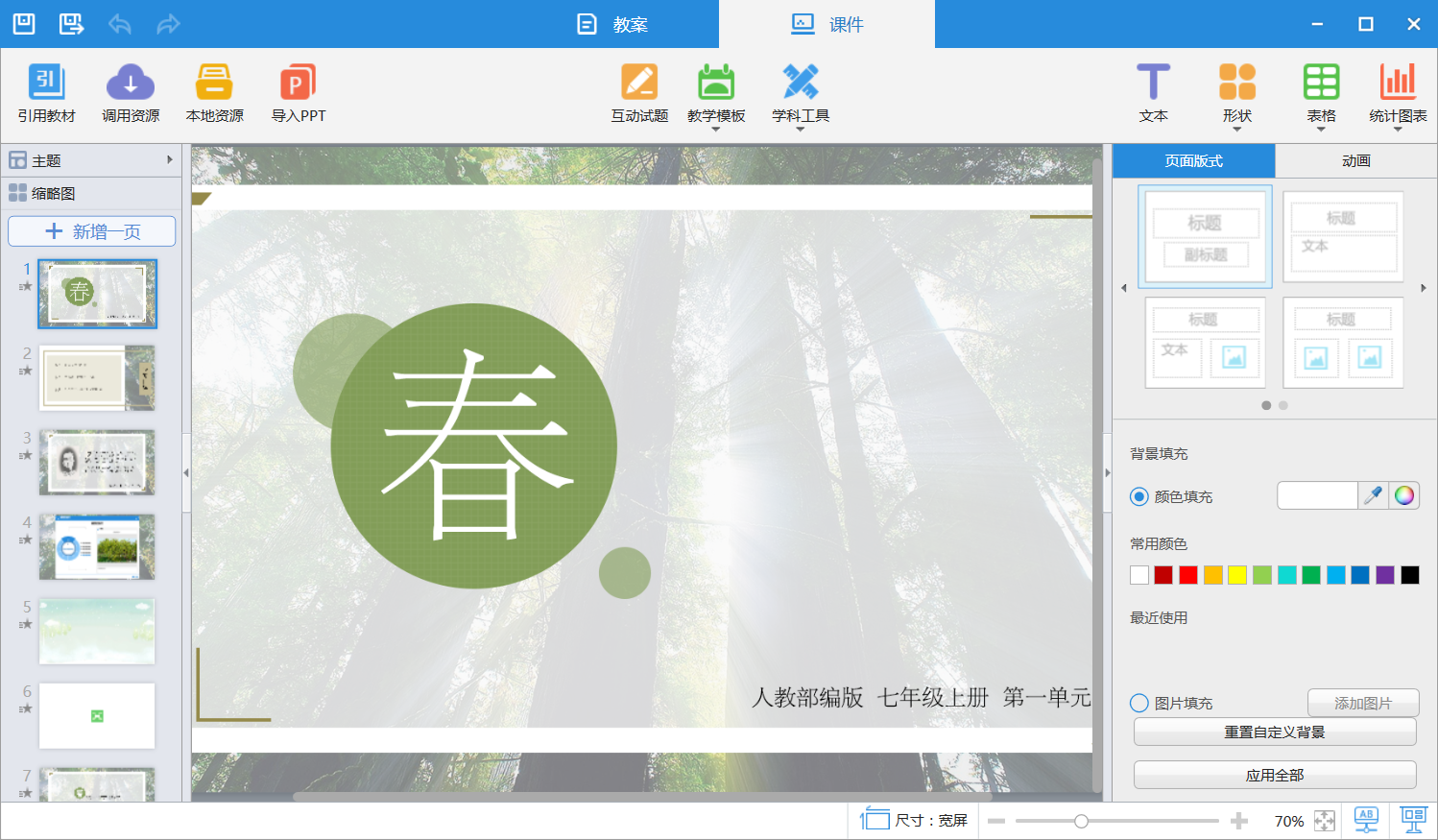Click the undo arrow icon
Viewport: 1438px width, 840px height.
pyautogui.click(x=120, y=24)
